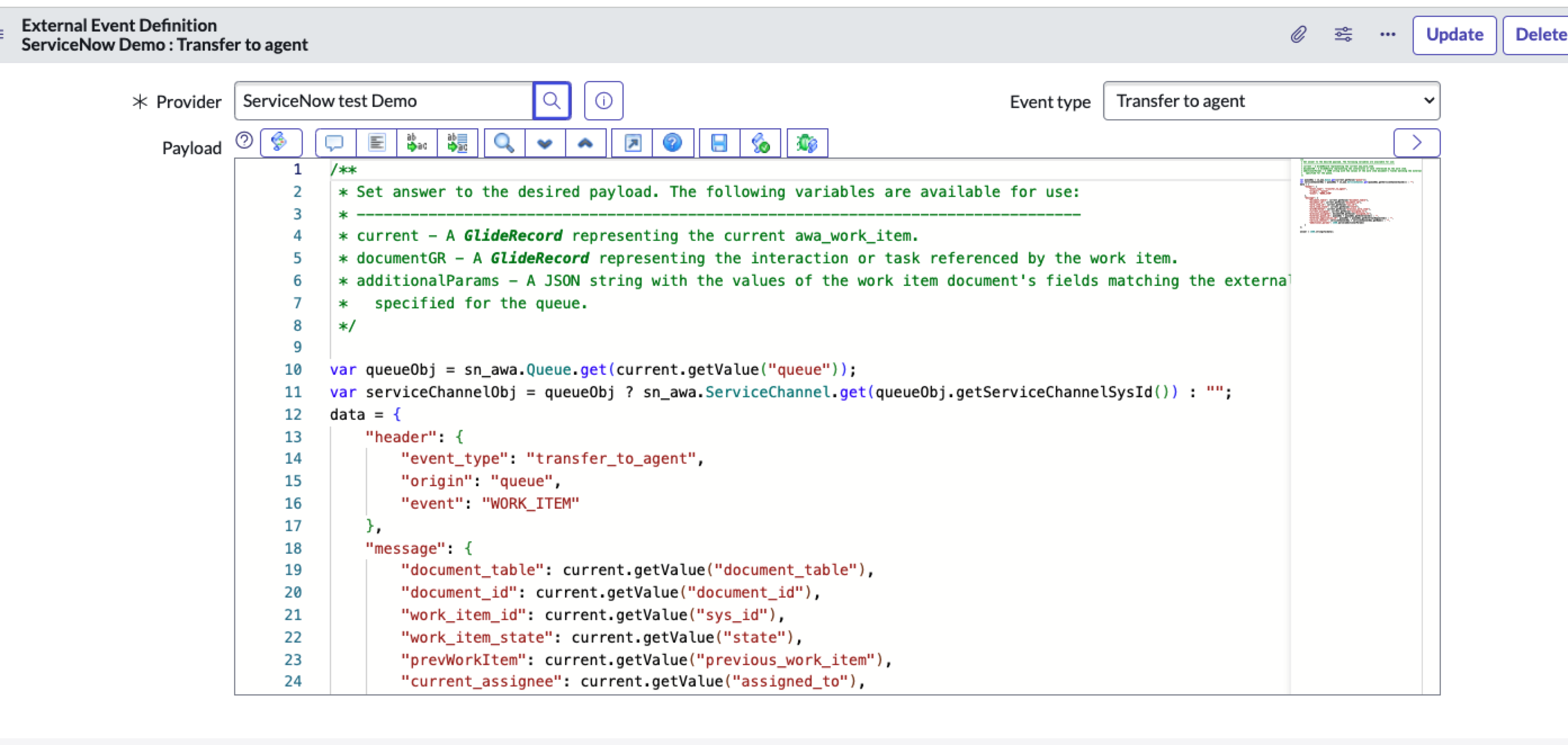Click into the Provider input field
Image resolution: width=1568 pixels, height=745 pixels.
383,100
